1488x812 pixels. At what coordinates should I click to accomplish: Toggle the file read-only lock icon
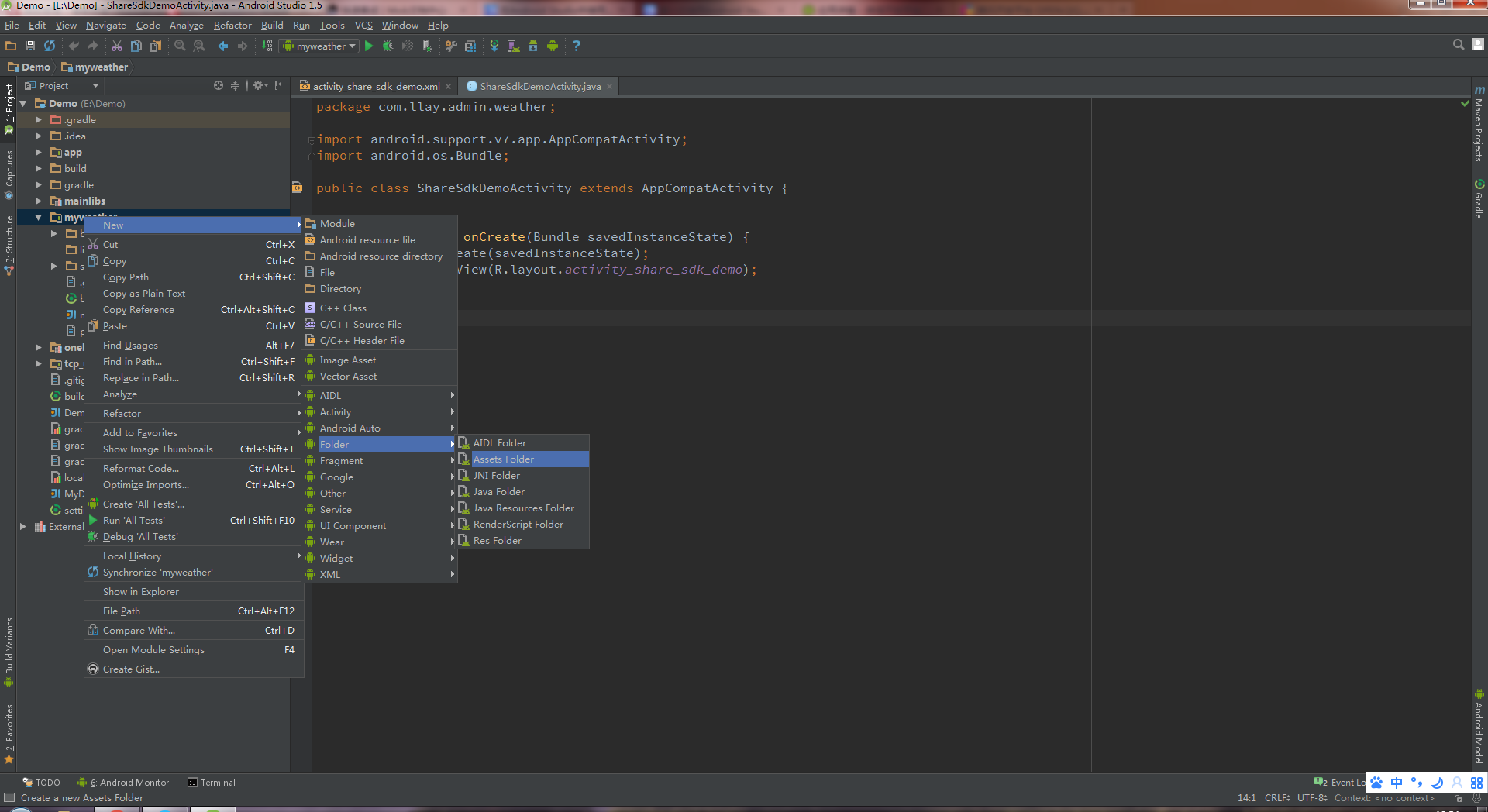1459,798
